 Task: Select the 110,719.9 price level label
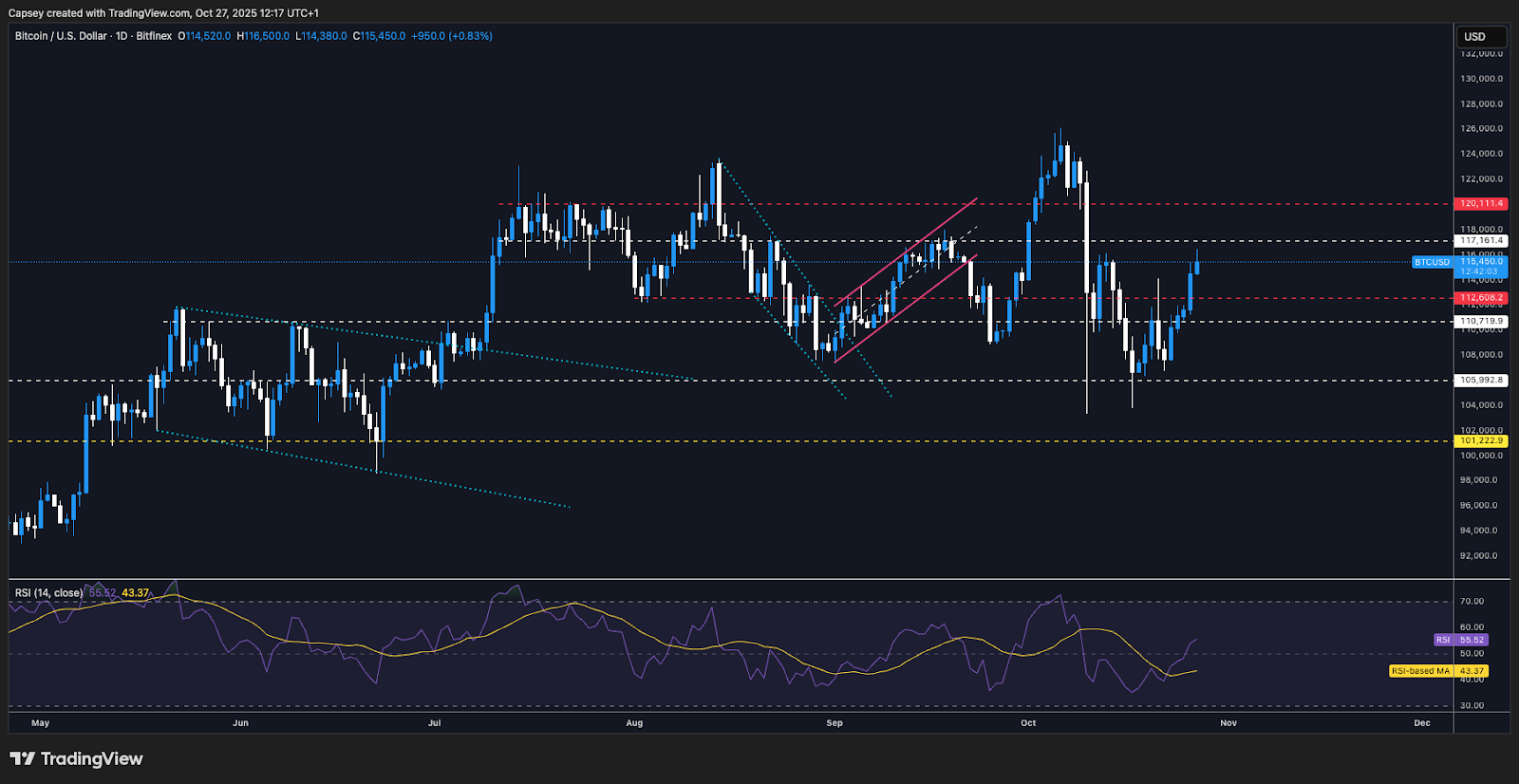(x=1481, y=322)
